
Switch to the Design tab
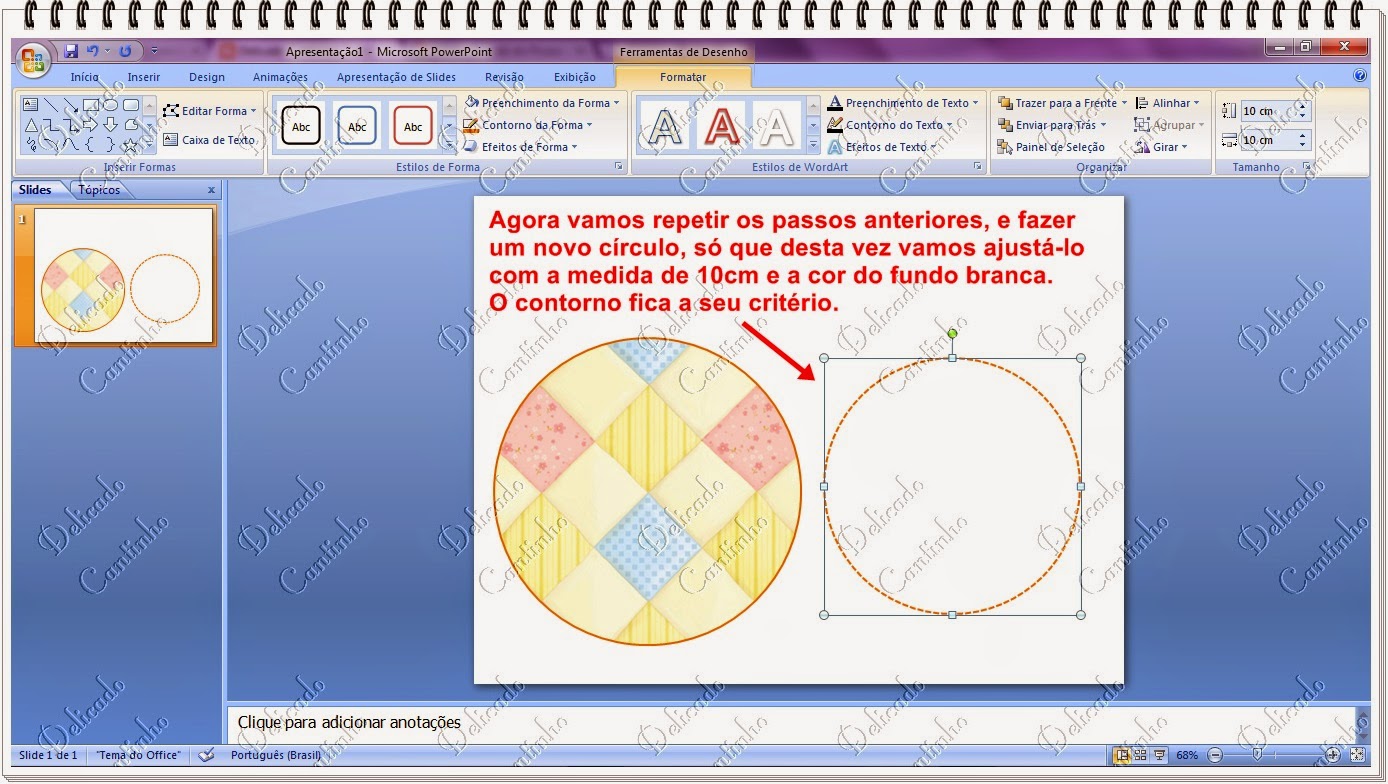(x=207, y=77)
